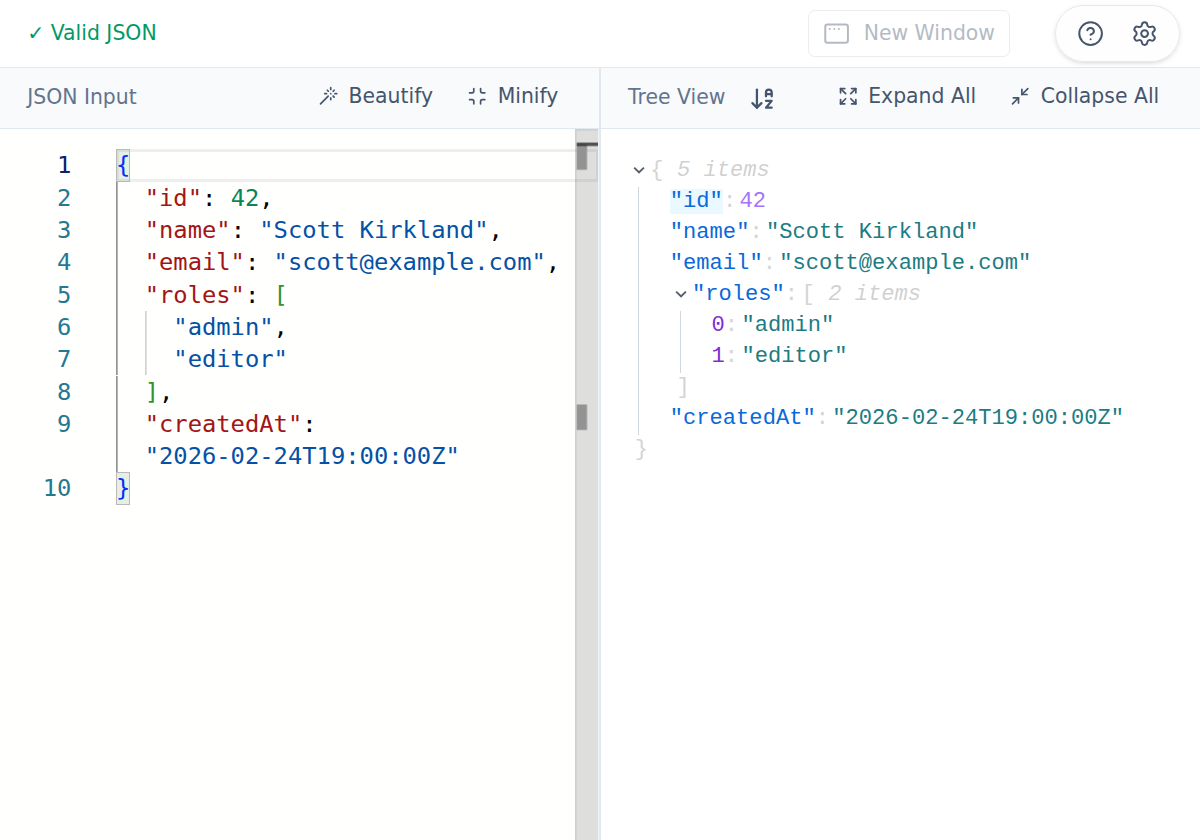Select the highlighted id key in Tree View
Screen dimensions: 1200x840
697,200
